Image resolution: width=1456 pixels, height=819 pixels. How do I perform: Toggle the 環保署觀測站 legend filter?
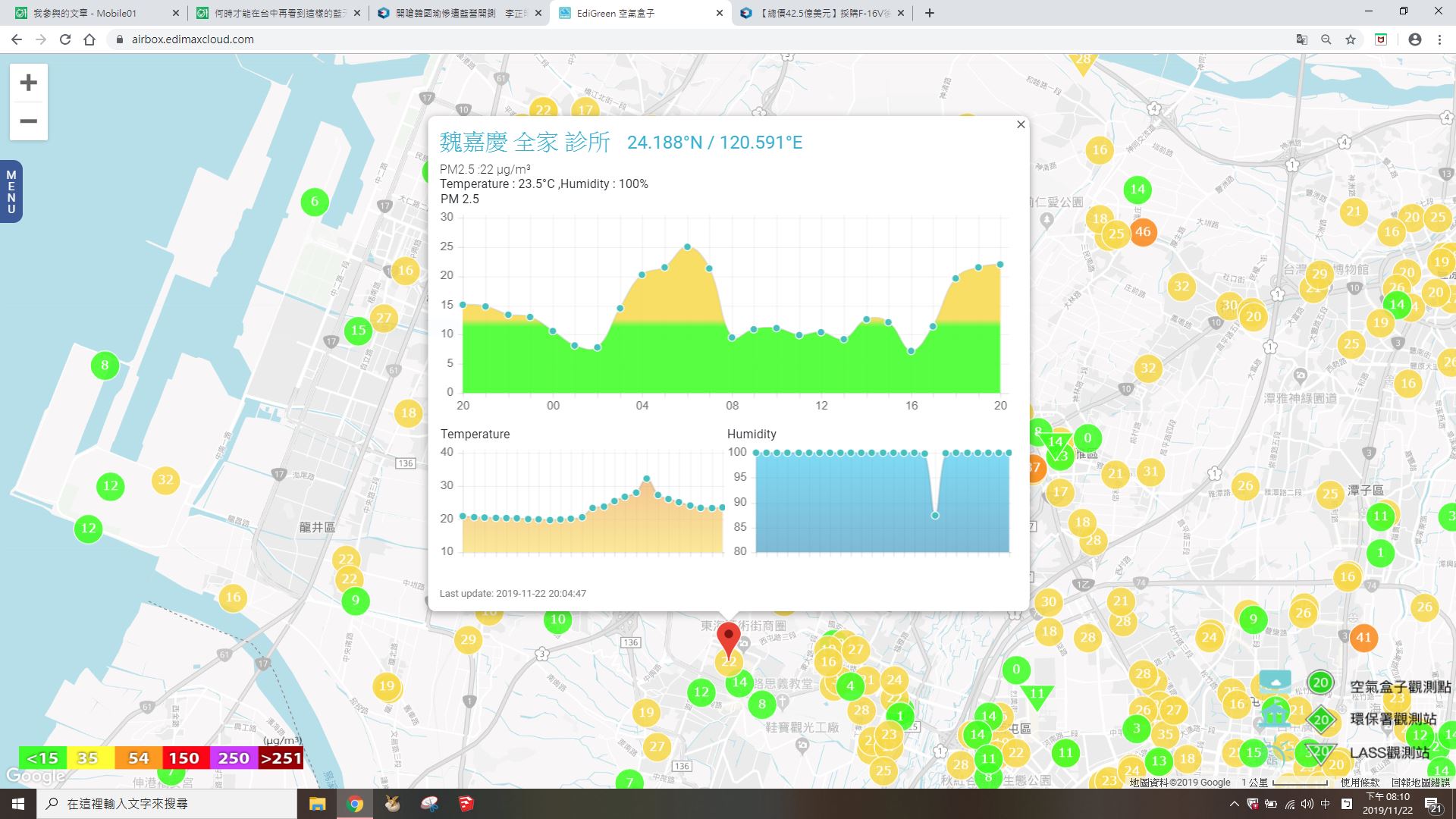pos(1392,719)
